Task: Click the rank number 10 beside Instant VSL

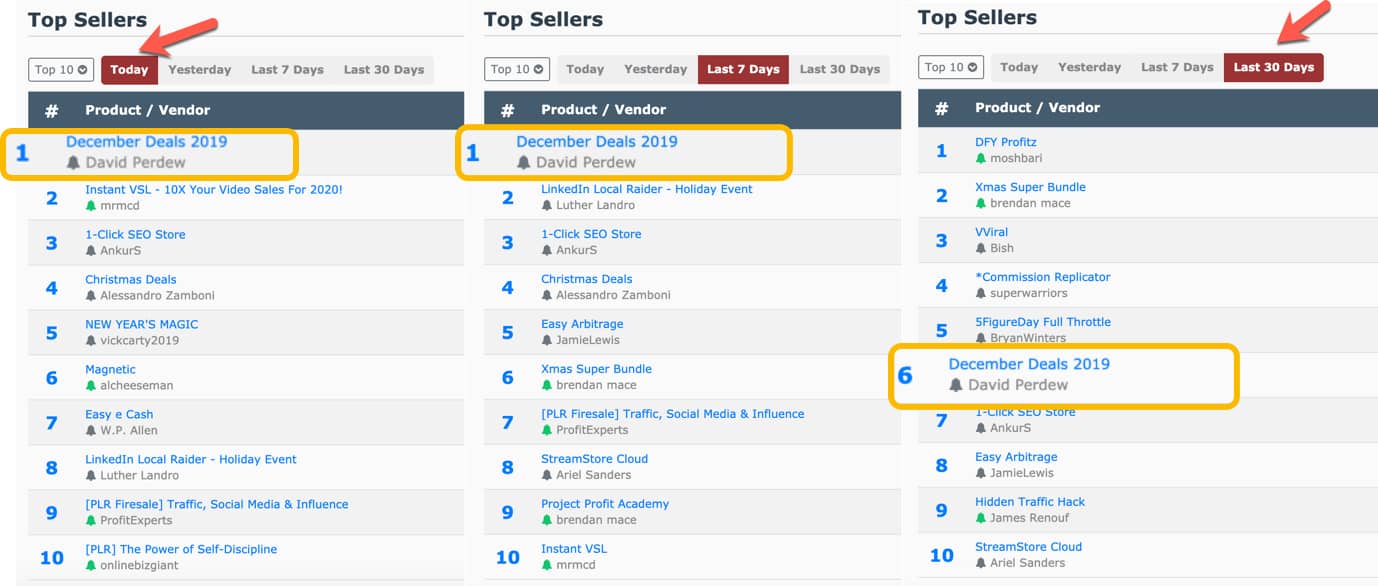Action: click(507, 557)
